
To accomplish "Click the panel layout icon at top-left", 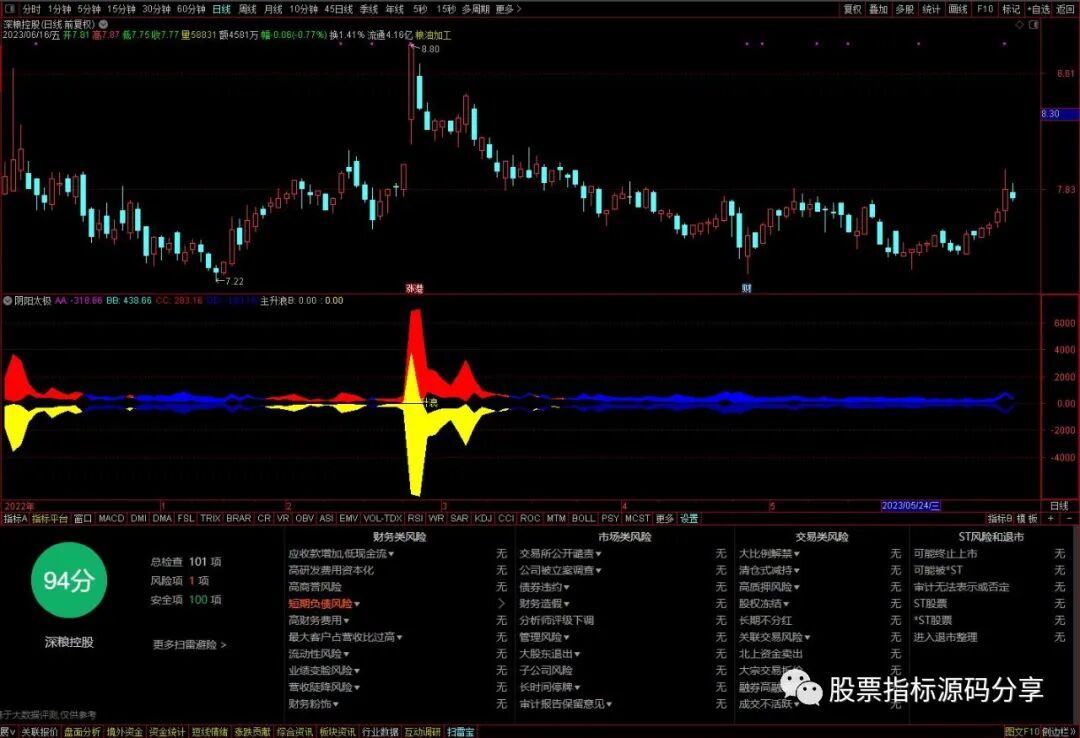I will click(x=9, y=9).
